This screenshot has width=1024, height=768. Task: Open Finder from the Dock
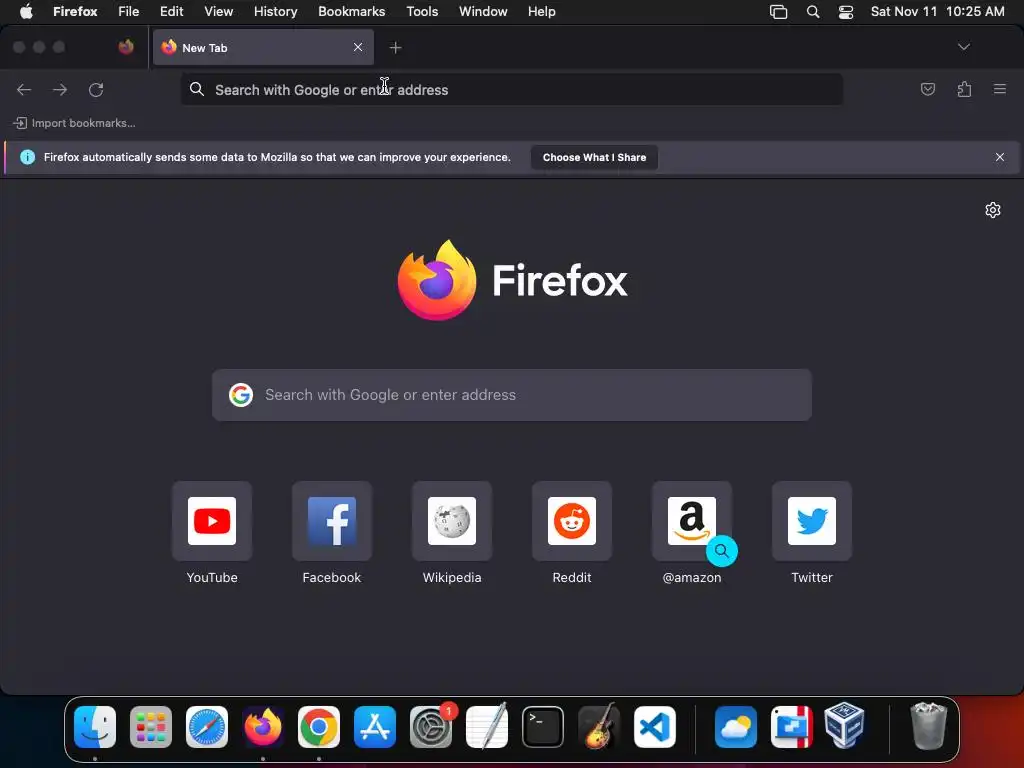pyautogui.click(x=95, y=726)
